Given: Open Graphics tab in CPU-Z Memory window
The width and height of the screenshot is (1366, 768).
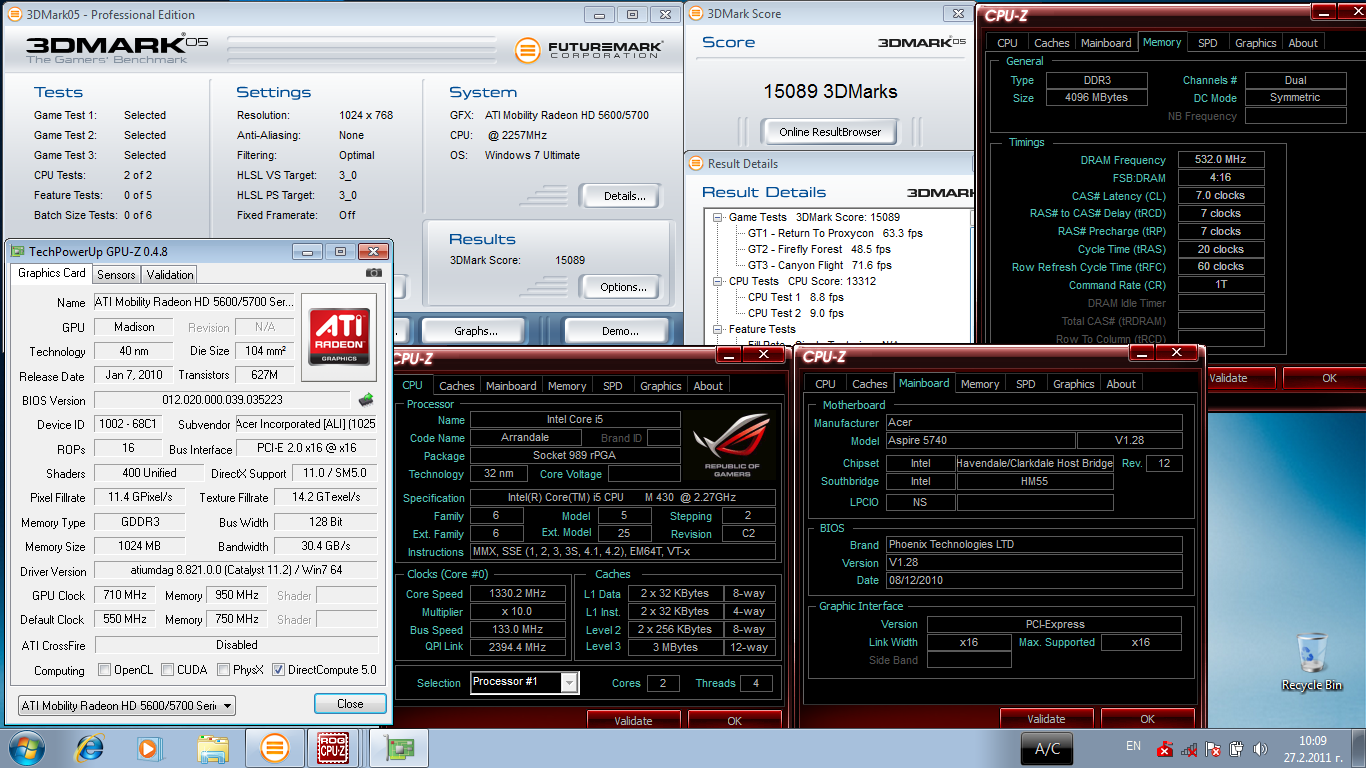Looking at the screenshot, I should coord(1256,43).
